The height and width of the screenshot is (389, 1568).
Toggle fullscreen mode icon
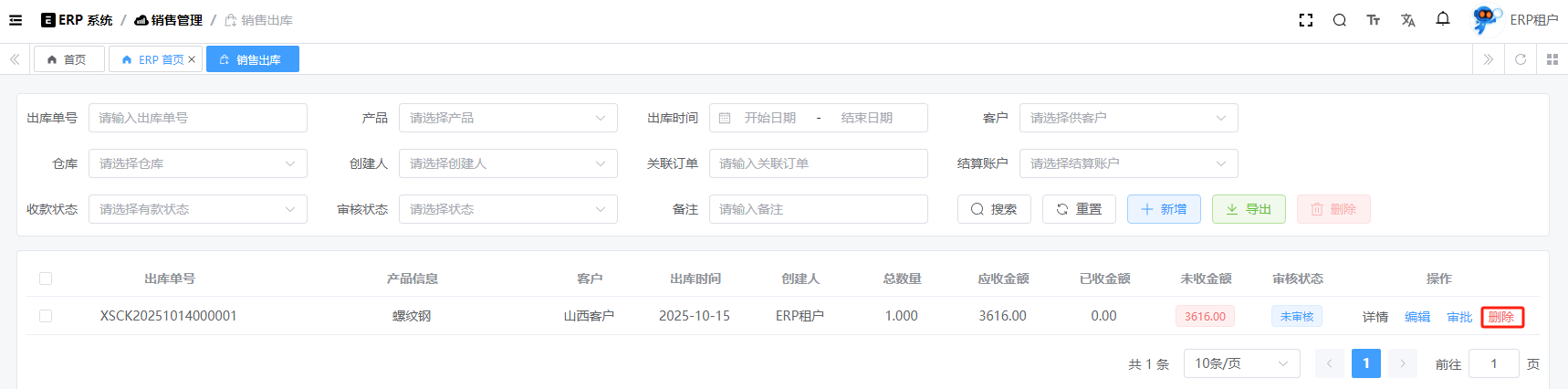(x=1305, y=20)
